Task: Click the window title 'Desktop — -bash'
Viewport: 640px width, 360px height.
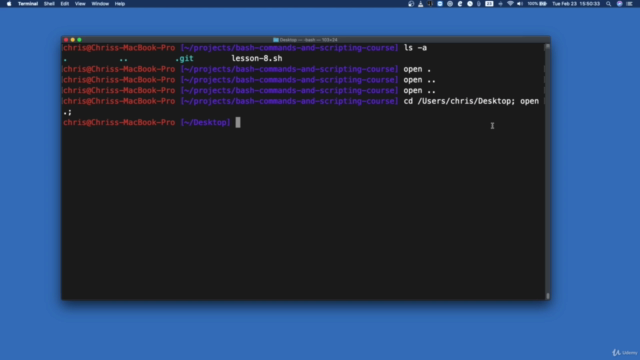Action: click(298, 40)
